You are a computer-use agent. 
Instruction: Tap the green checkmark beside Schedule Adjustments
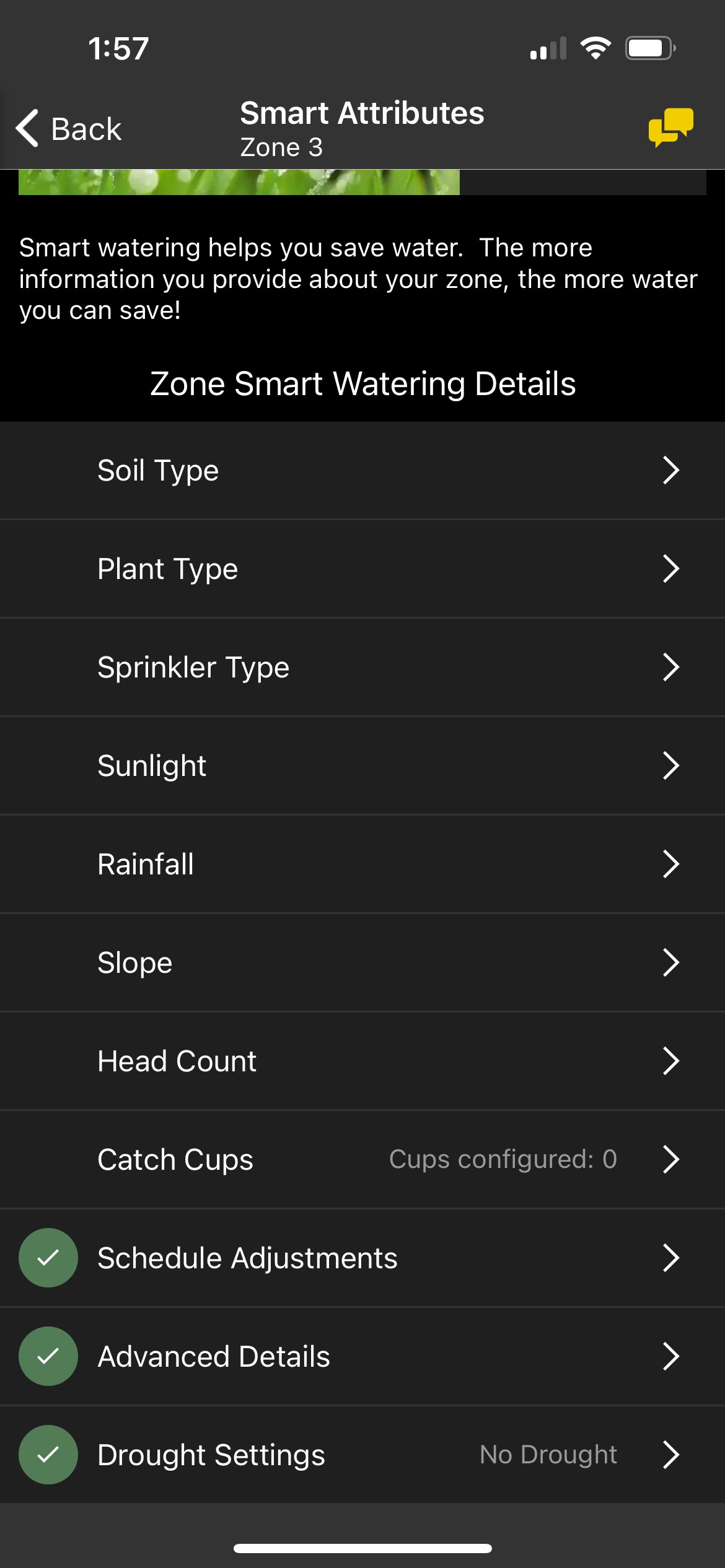[x=48, y=1258]
